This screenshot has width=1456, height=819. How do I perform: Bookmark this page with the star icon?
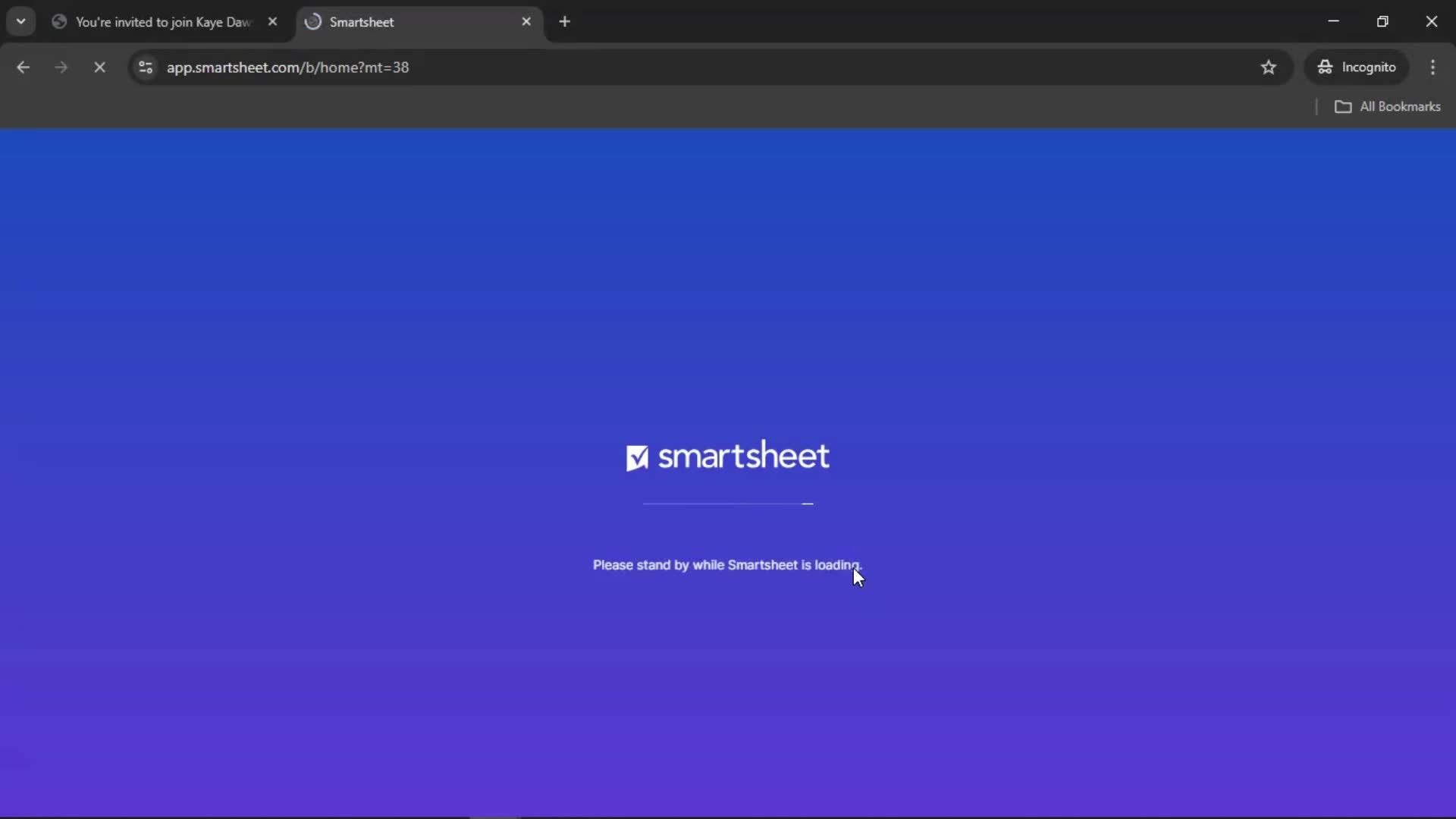click(1269, 67)
